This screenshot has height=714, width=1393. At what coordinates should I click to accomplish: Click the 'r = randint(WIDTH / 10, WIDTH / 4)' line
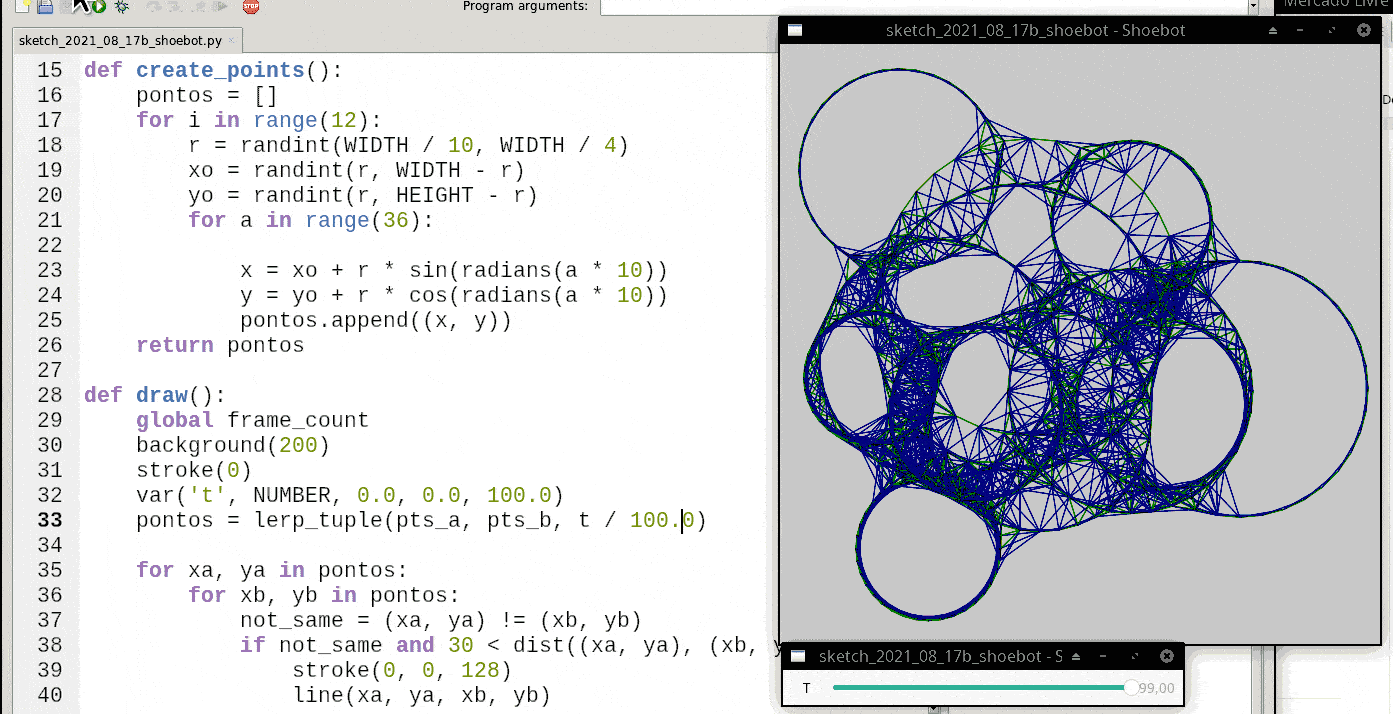point(408,145)
